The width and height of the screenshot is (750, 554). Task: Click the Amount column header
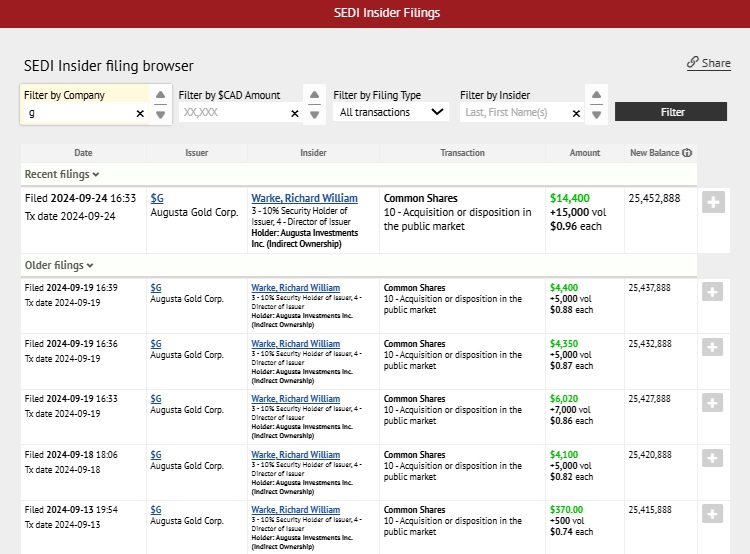[x=585, y=153]
